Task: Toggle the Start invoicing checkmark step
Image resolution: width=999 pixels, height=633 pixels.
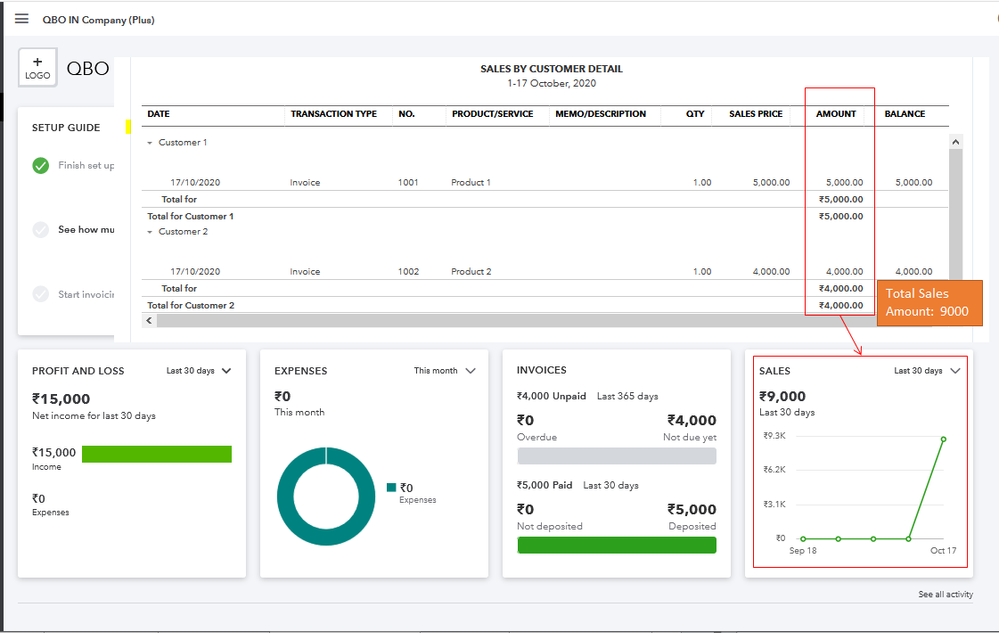Action: 41,294
